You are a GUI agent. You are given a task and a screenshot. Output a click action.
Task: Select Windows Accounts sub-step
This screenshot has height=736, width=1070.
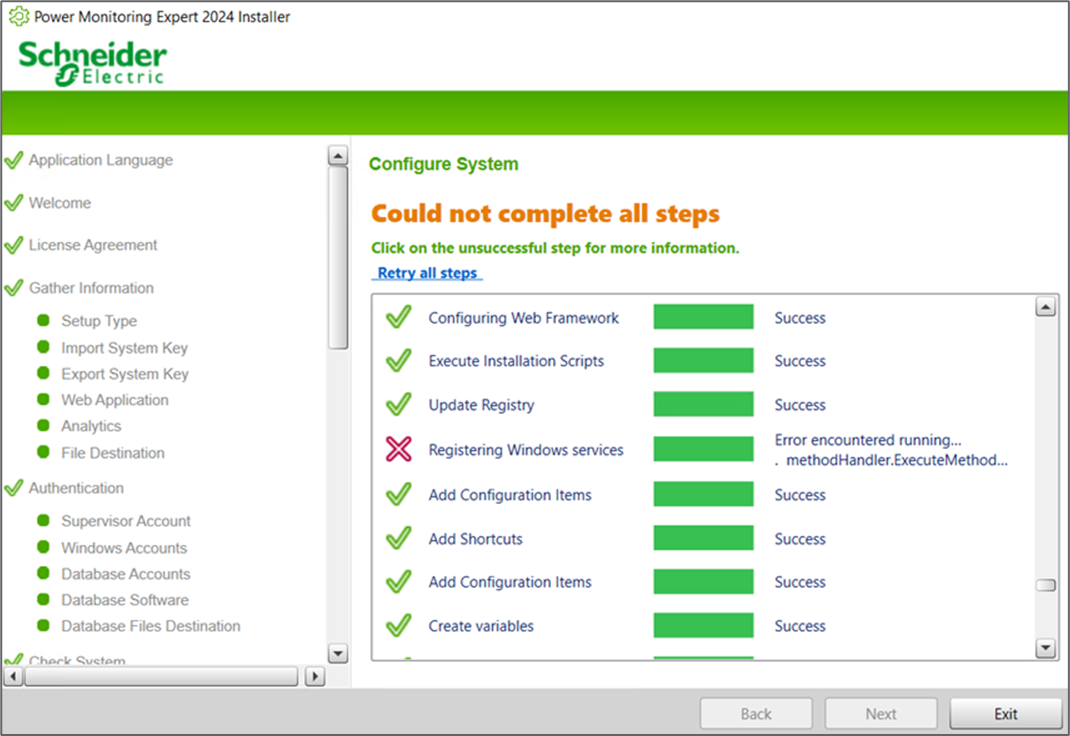tap(124, 548)
